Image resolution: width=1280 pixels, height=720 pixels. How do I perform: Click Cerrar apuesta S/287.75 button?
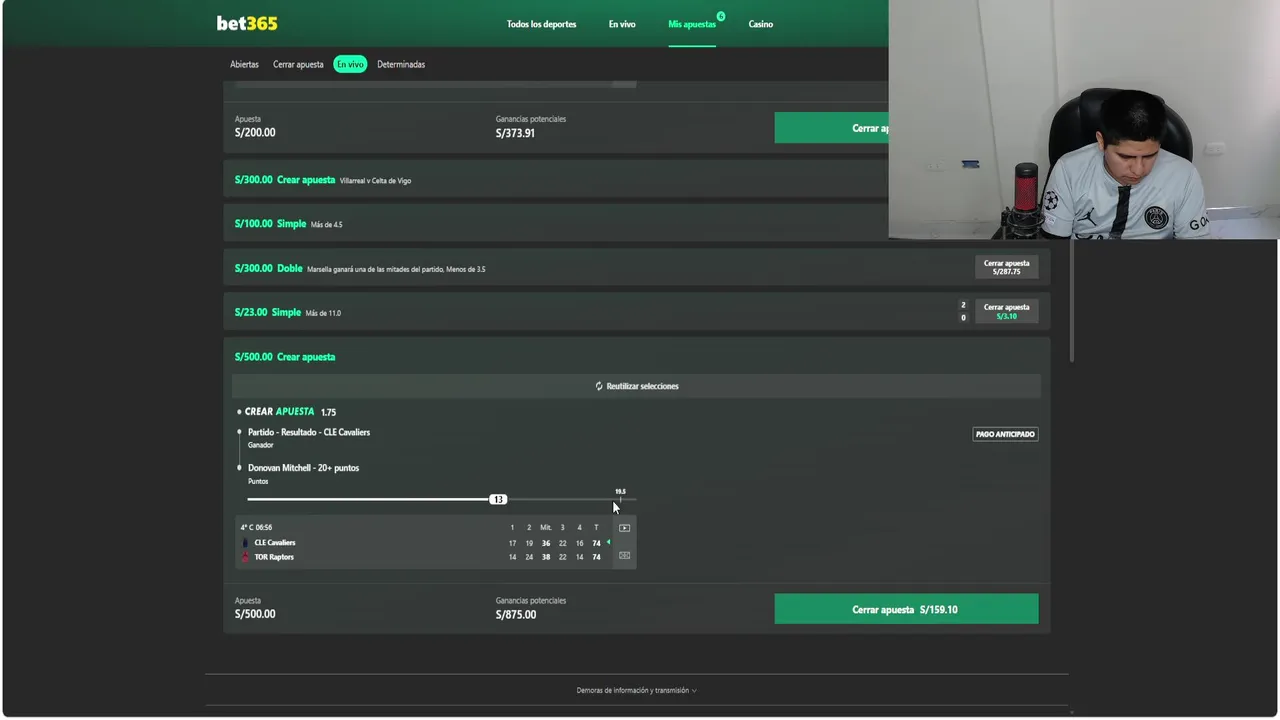click(x=1006, y=267)
